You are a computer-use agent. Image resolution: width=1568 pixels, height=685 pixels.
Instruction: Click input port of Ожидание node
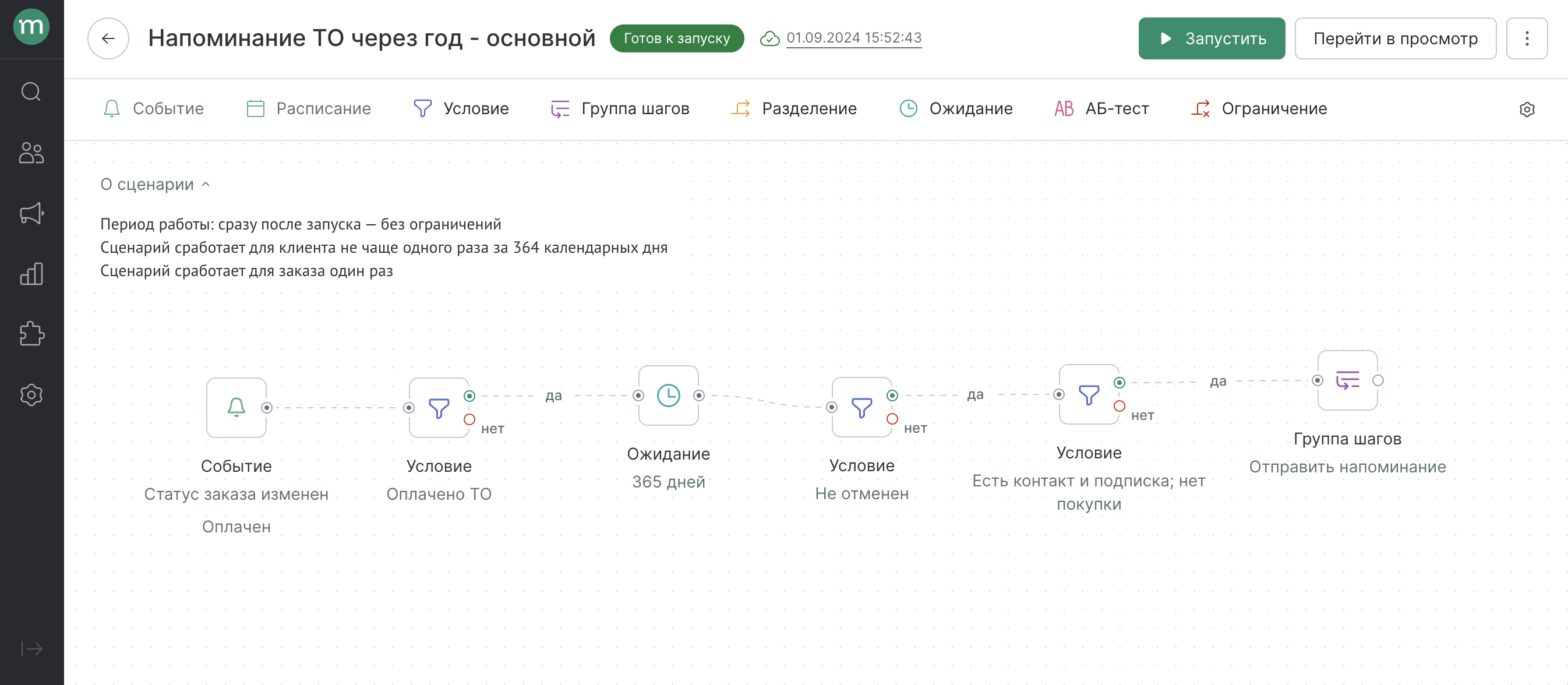click(x=638, y=395)
